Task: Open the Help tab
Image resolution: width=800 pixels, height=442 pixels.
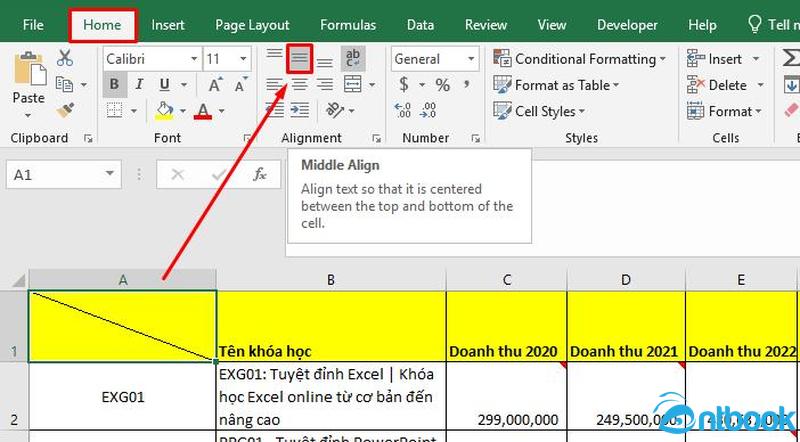Action: (x=702, y=25)
